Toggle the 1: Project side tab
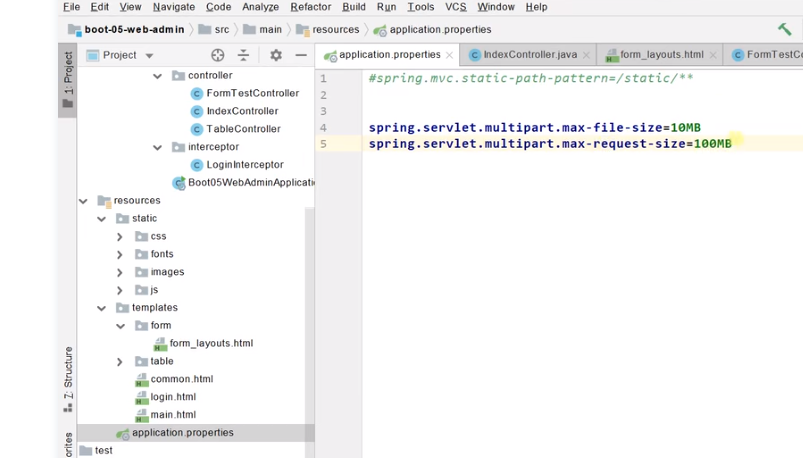This screenshot has height=458, width=803. [x=68, y=80]
